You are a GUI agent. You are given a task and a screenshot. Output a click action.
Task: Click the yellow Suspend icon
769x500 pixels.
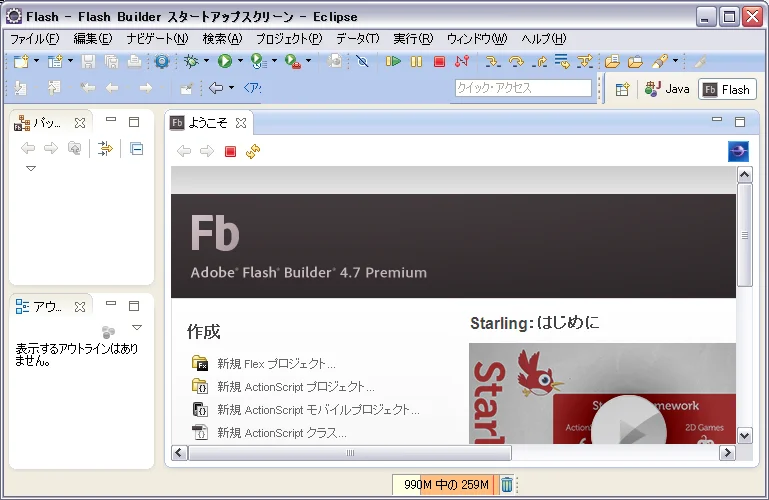(416, 61)
